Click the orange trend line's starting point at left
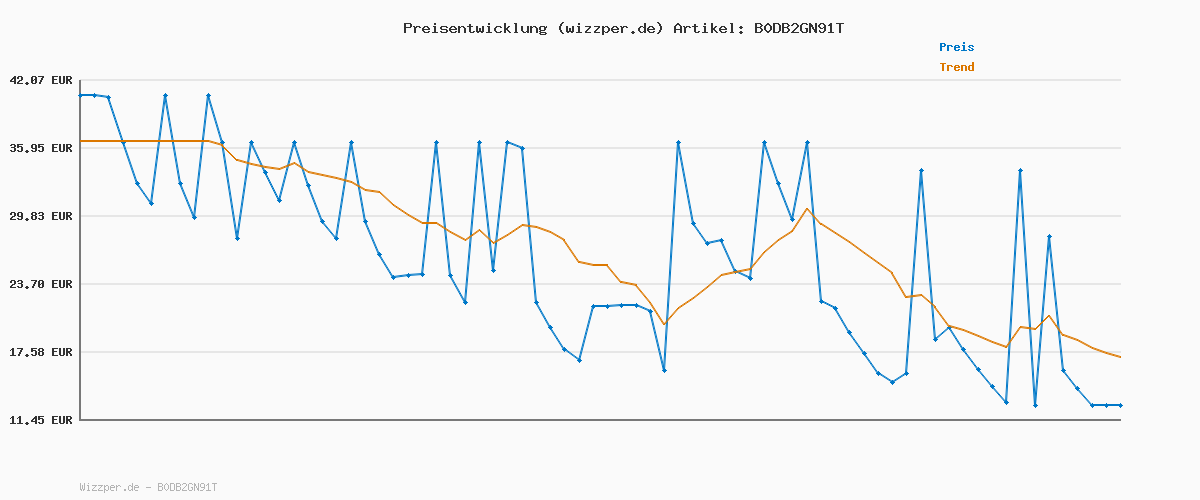This screenshot has width=1200, height=500. click(81, 141)
